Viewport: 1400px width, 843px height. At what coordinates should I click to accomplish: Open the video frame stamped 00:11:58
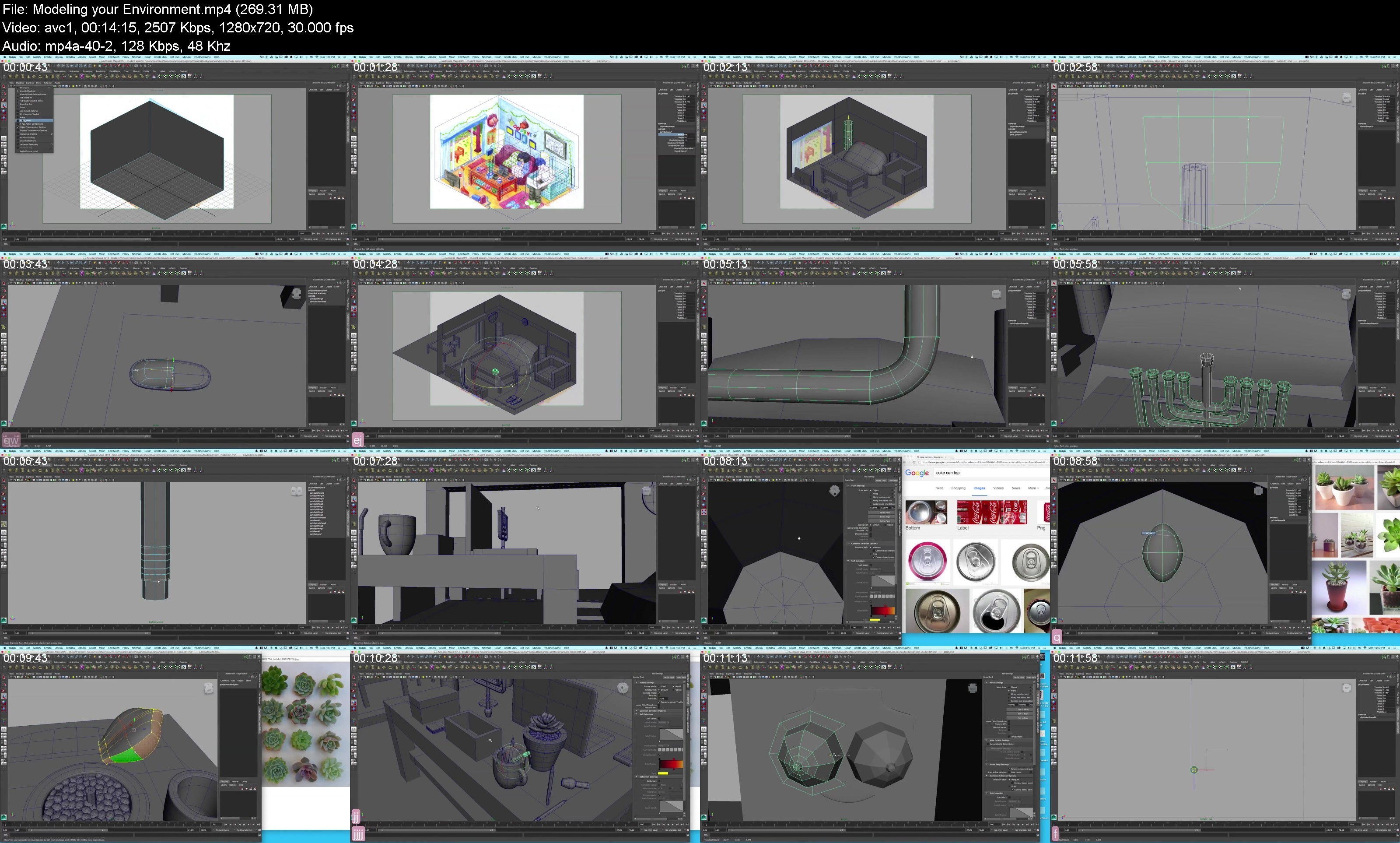click(x=1225, y=744)
